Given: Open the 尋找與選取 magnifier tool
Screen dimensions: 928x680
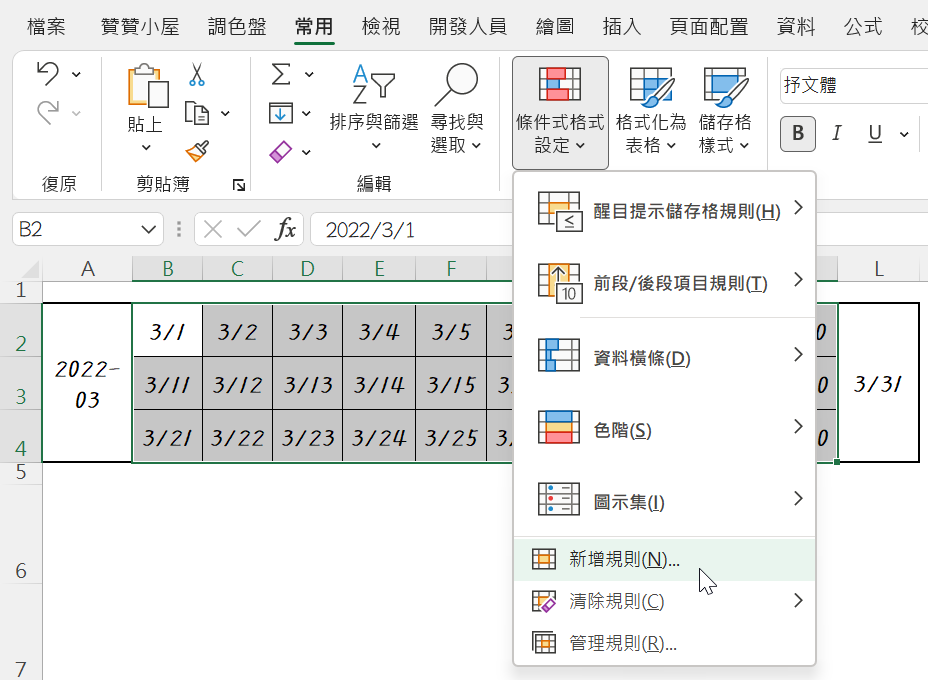Looking at the screenshot, I should (x=456, y=109).
